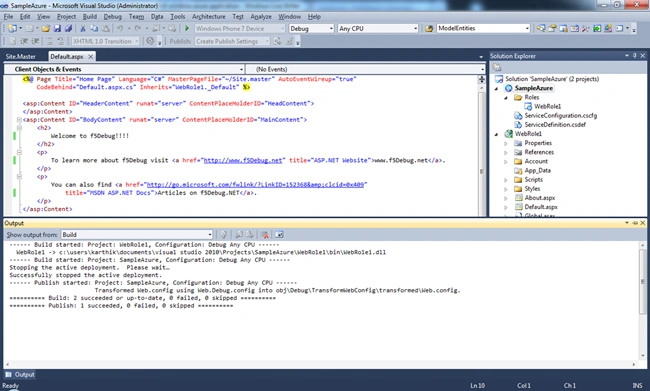Click the Publish Web icon next to publish settings

click(278, 41)
